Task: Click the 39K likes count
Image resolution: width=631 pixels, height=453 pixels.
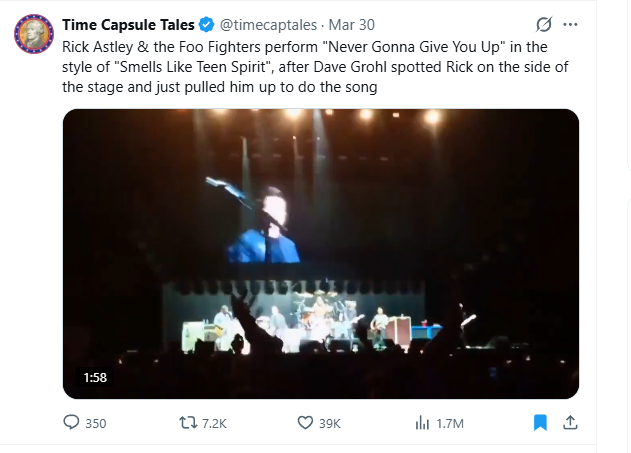Action: (x=330, y=423)
